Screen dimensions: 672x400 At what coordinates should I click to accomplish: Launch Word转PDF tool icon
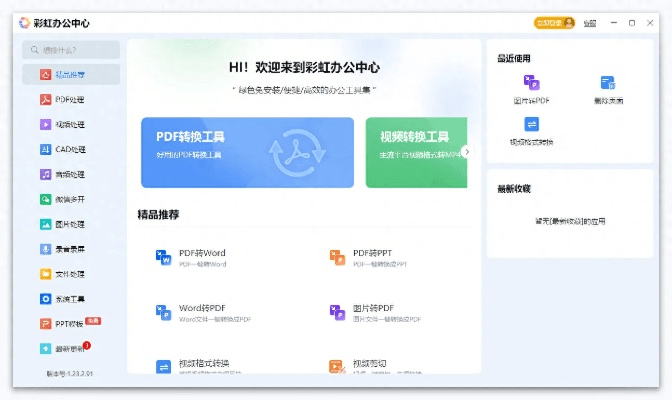163,313
